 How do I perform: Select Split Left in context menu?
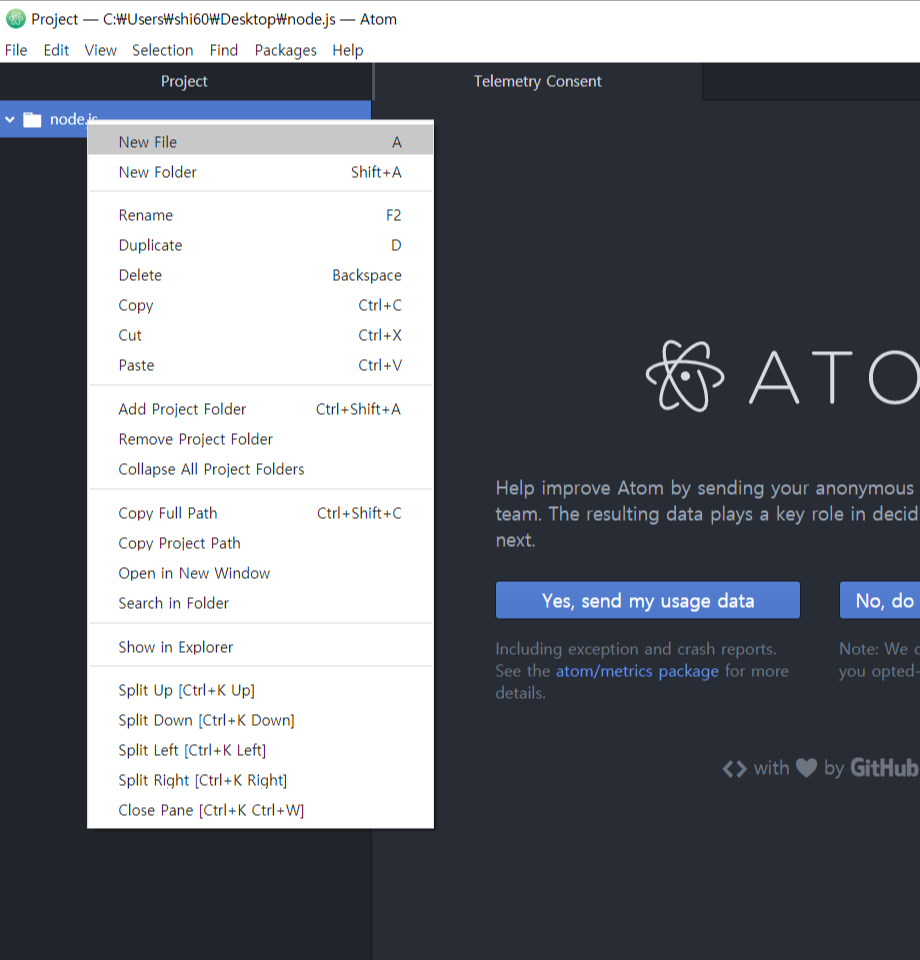[260, 750]
